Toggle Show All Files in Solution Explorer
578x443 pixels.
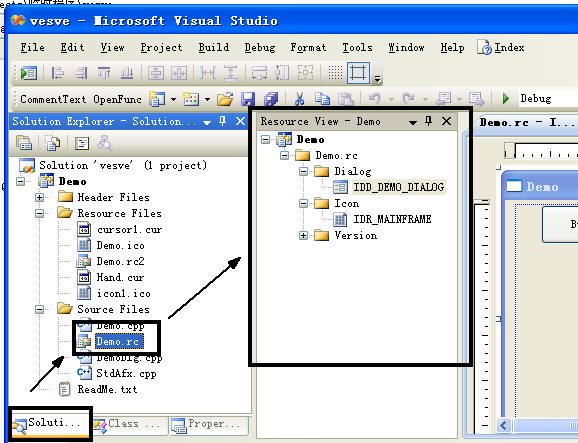(53, 143)
